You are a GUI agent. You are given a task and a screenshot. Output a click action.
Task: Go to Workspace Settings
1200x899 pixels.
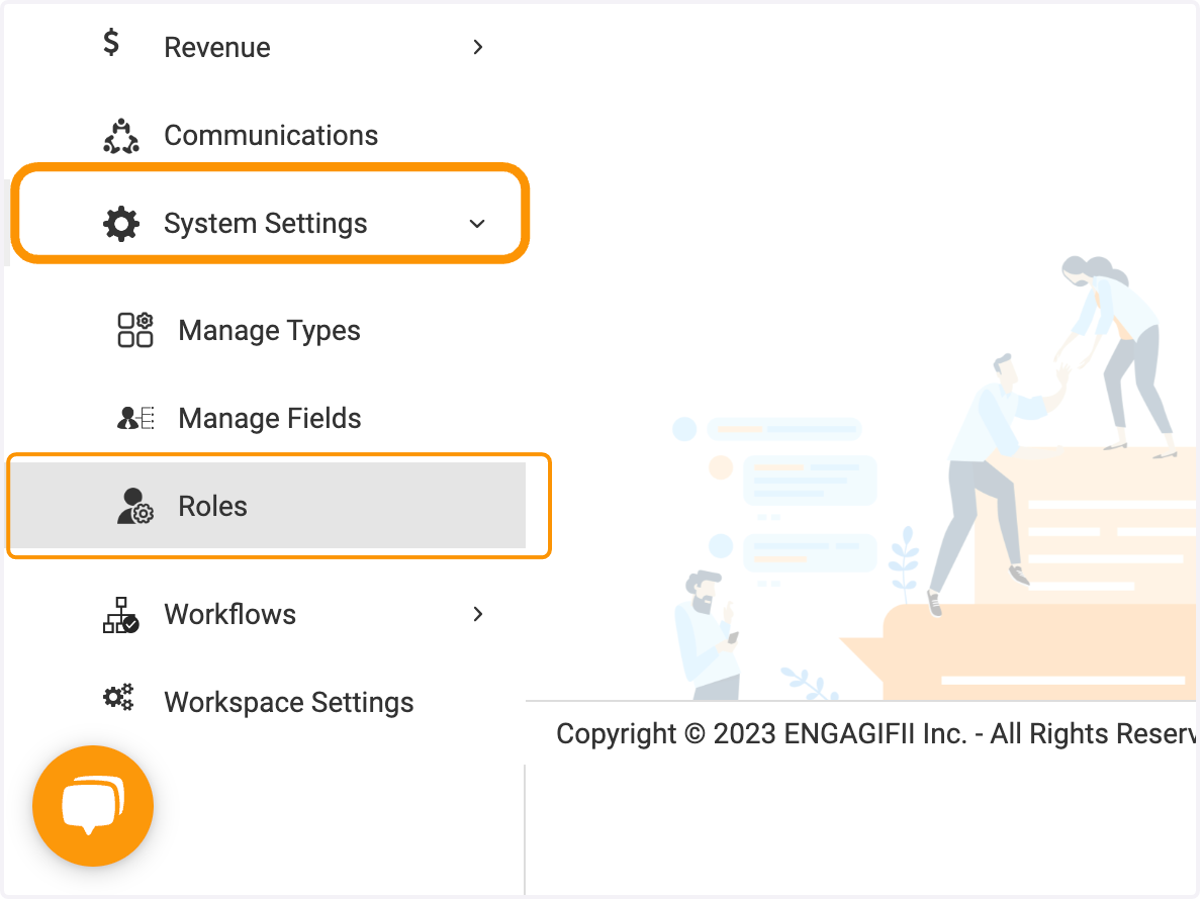[289, 702]
